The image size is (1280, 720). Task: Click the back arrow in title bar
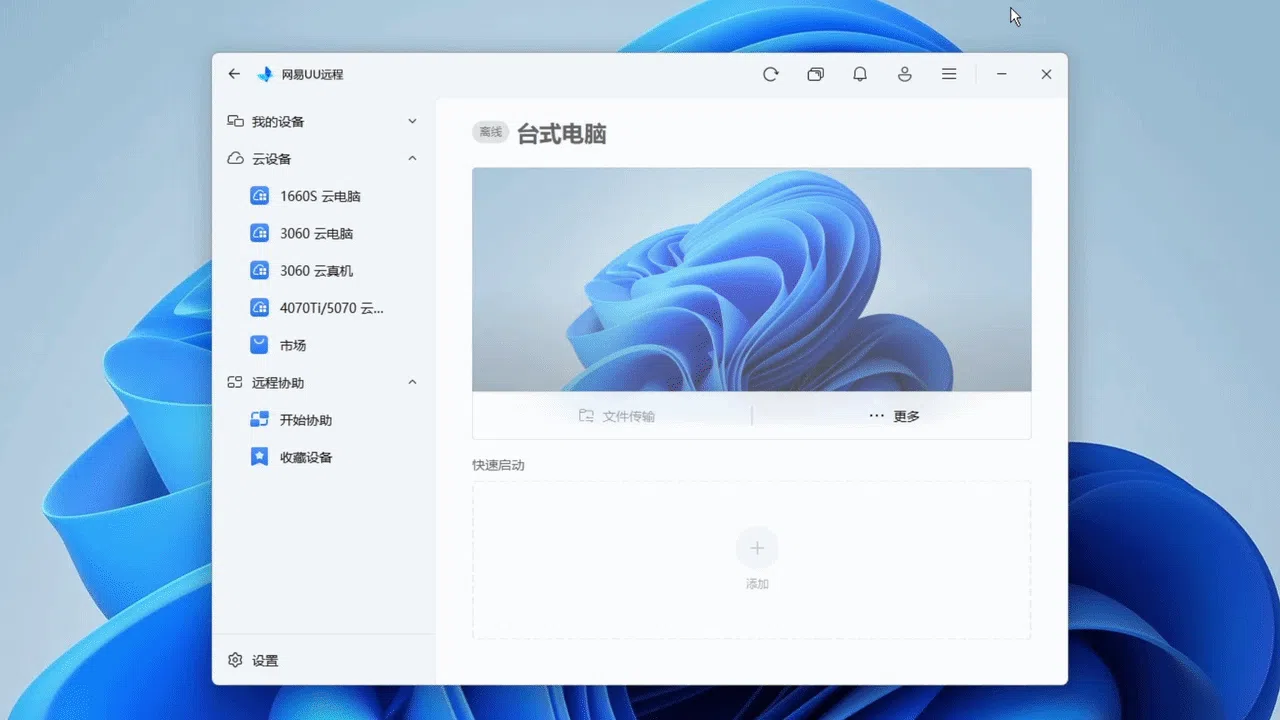point(234,74)
